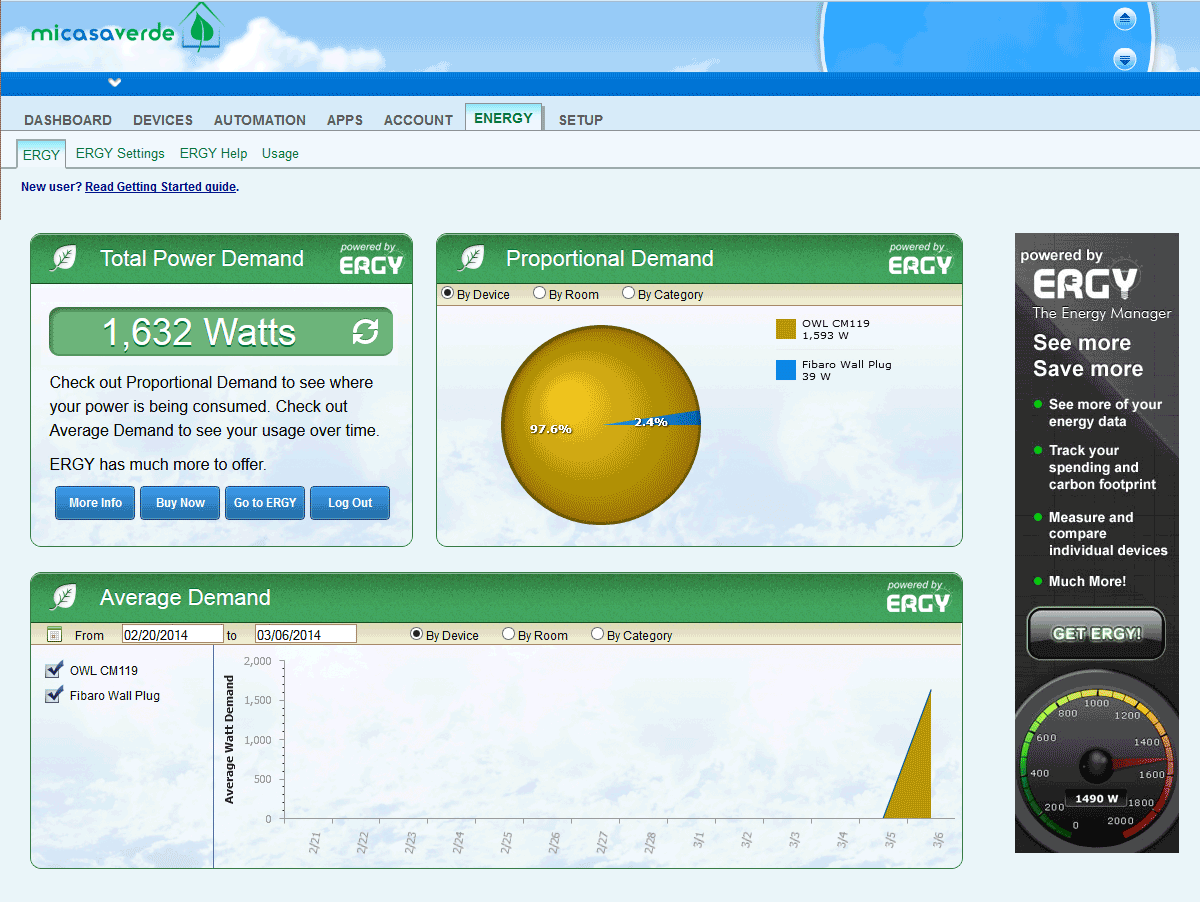Select By Room in Proportional Demand
This screenshot has width=1200, height=902.
(x=540, y=293)
